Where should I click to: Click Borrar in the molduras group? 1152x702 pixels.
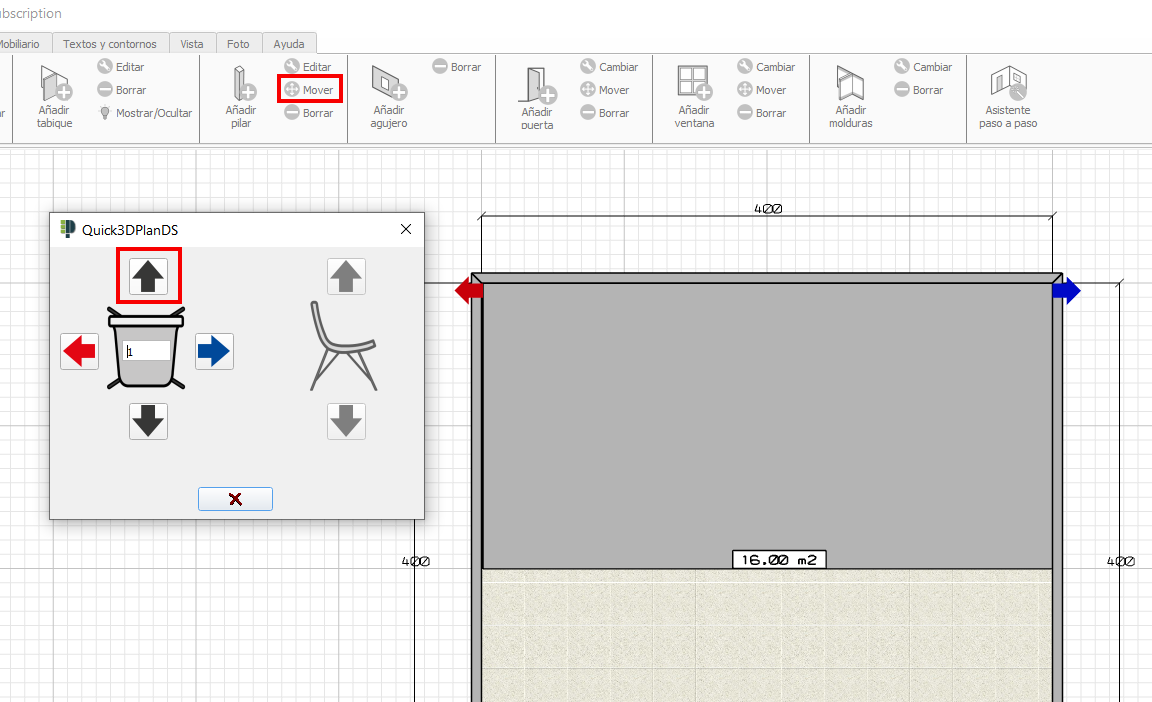(919, 90)
